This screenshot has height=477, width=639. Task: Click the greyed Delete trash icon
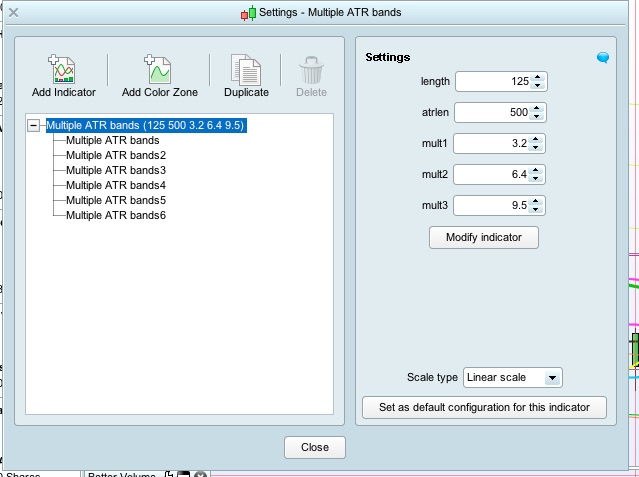pos(311,70)
